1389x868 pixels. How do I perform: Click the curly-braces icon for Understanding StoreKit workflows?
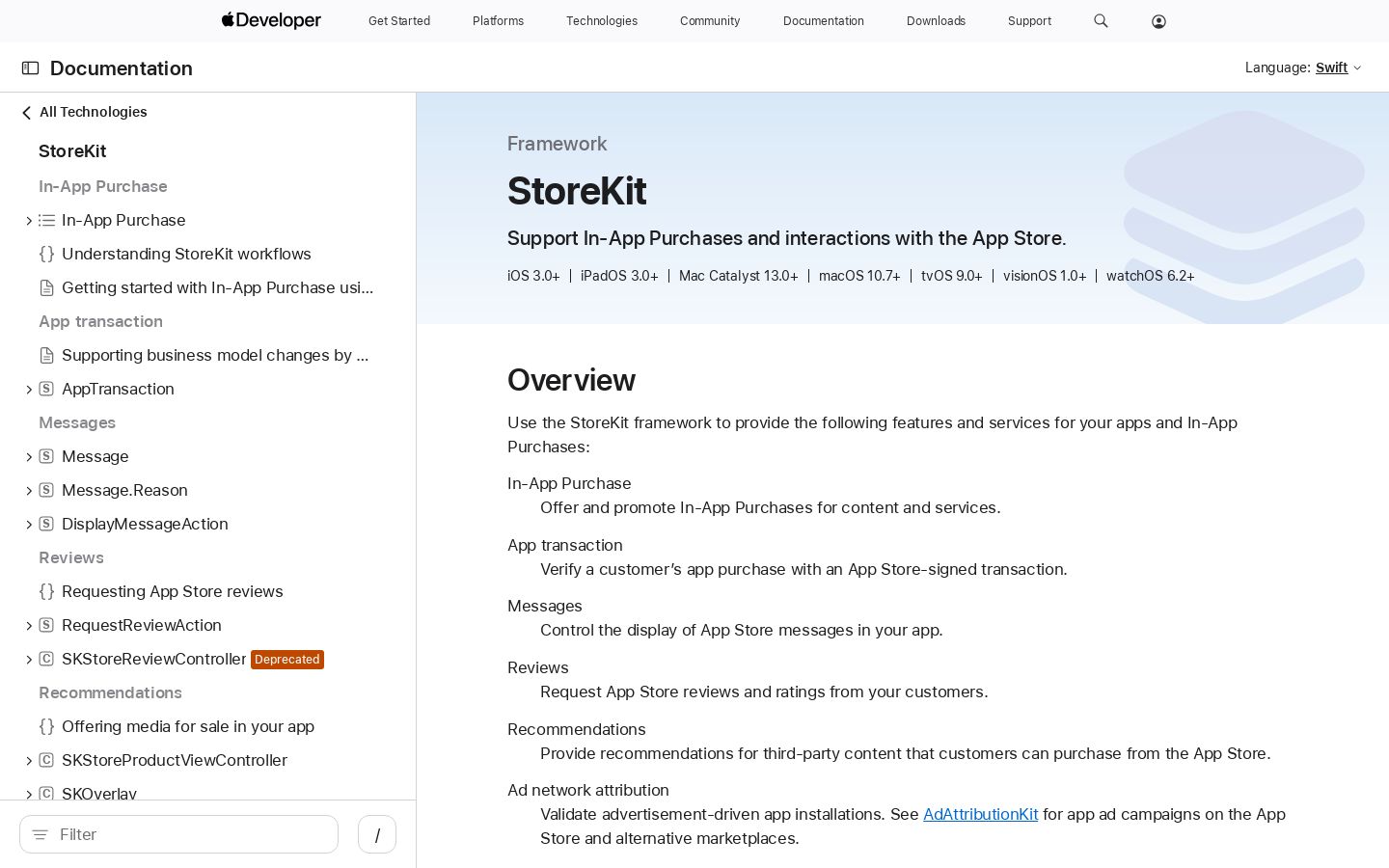[x=46, y=255]
